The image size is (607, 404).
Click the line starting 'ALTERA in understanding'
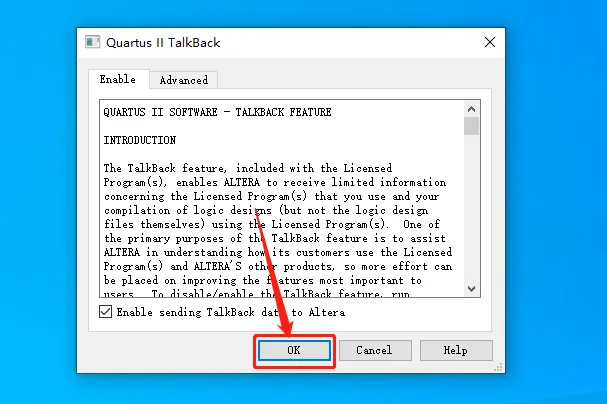click(278, 252)
